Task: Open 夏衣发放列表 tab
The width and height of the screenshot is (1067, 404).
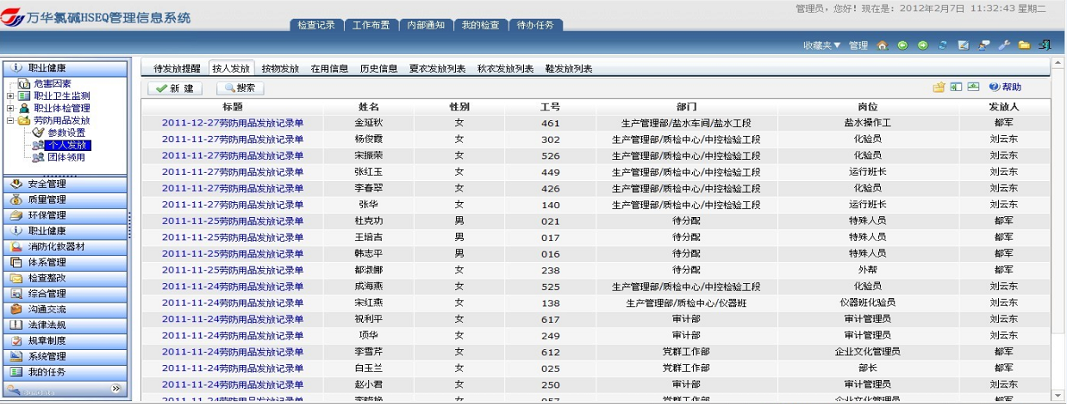Action: click(438, 69)
